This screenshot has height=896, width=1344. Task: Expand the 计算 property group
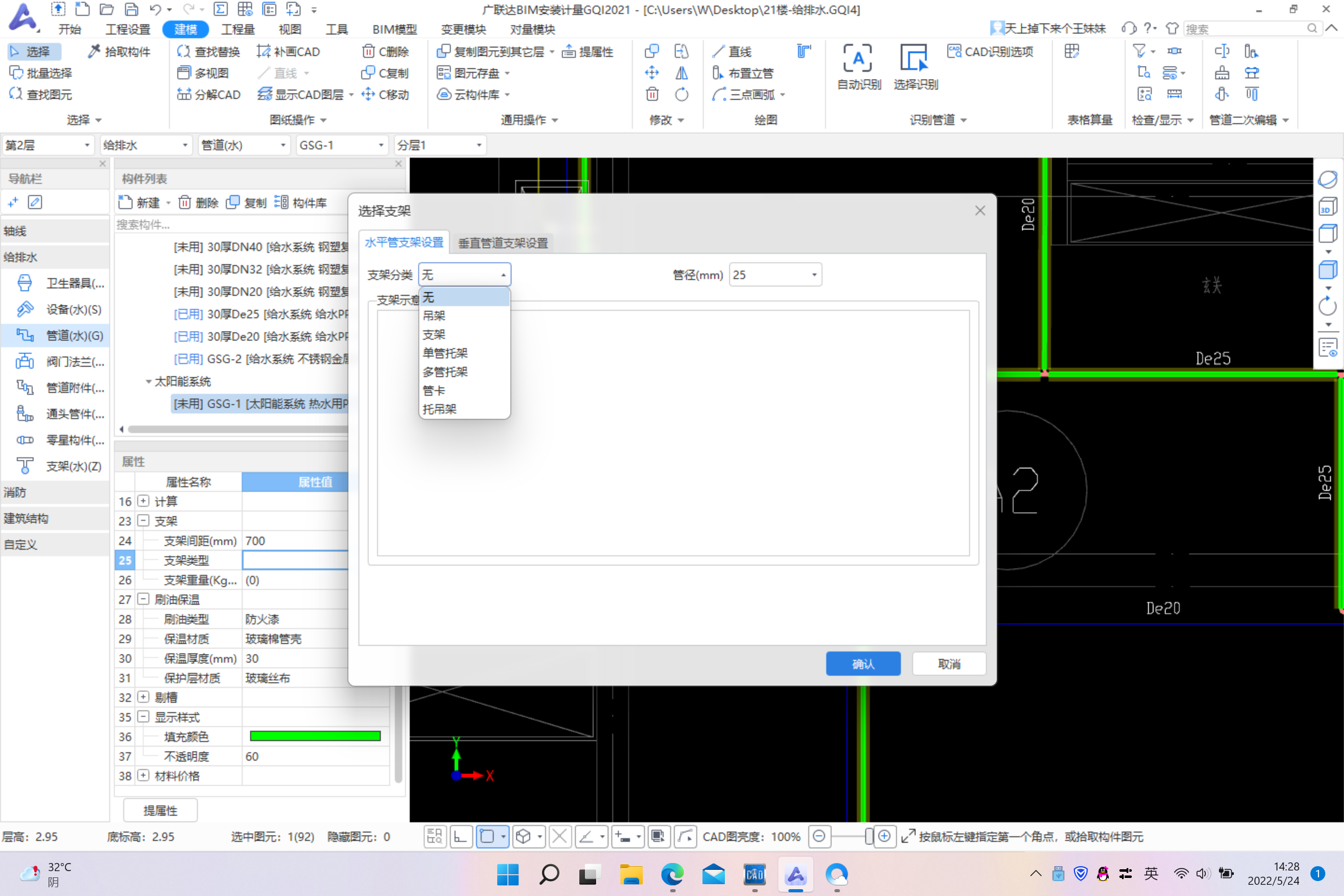click(x=144, y=501)
